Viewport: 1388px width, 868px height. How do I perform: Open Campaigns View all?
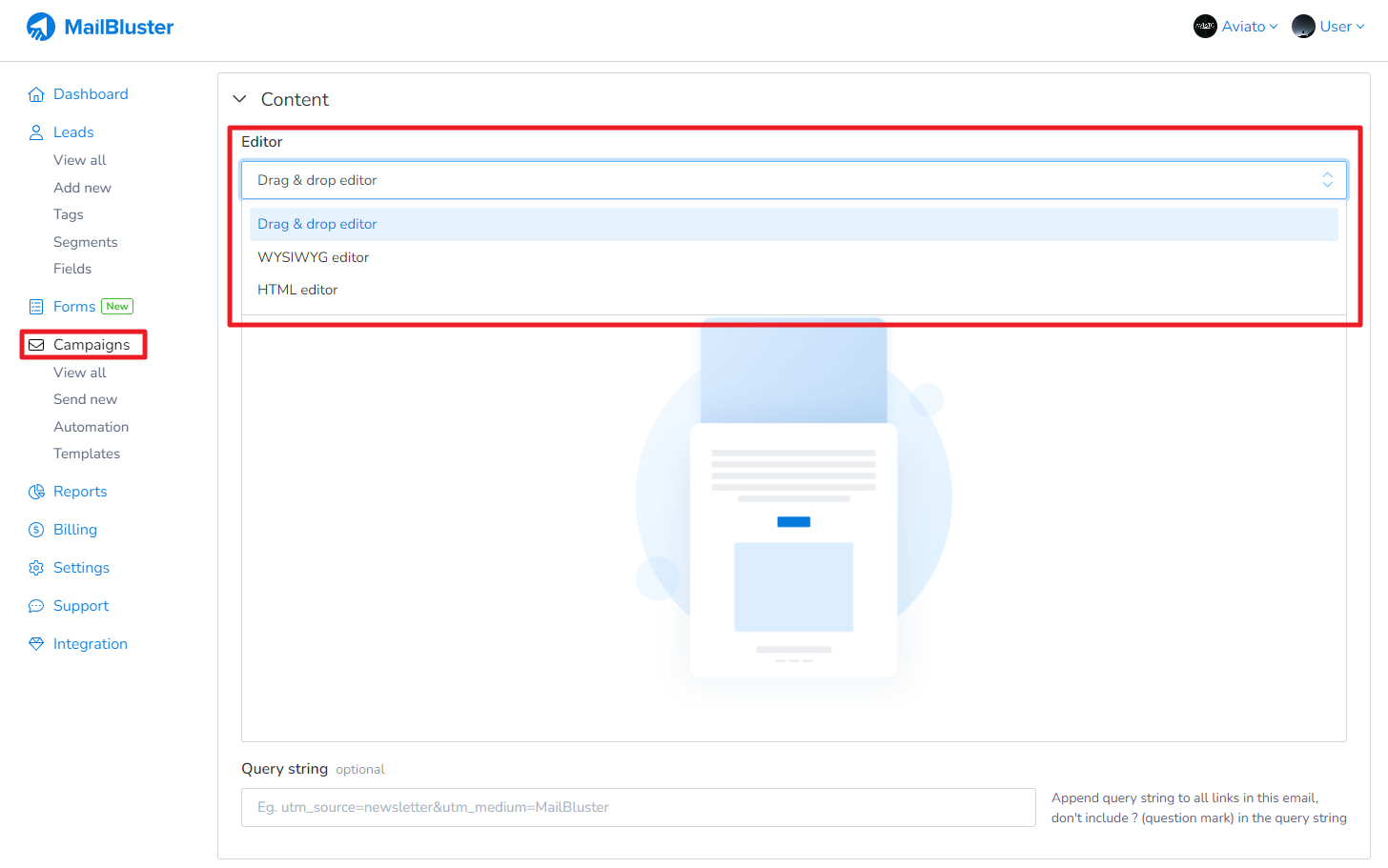[x=80, y=373]
